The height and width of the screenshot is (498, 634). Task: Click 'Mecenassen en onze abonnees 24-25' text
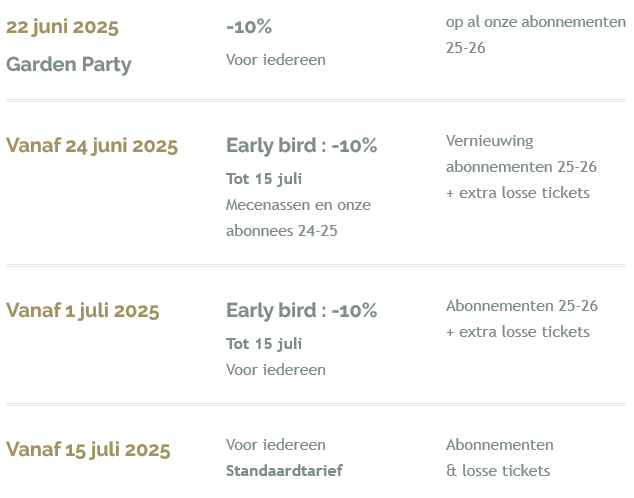[298, 217]
